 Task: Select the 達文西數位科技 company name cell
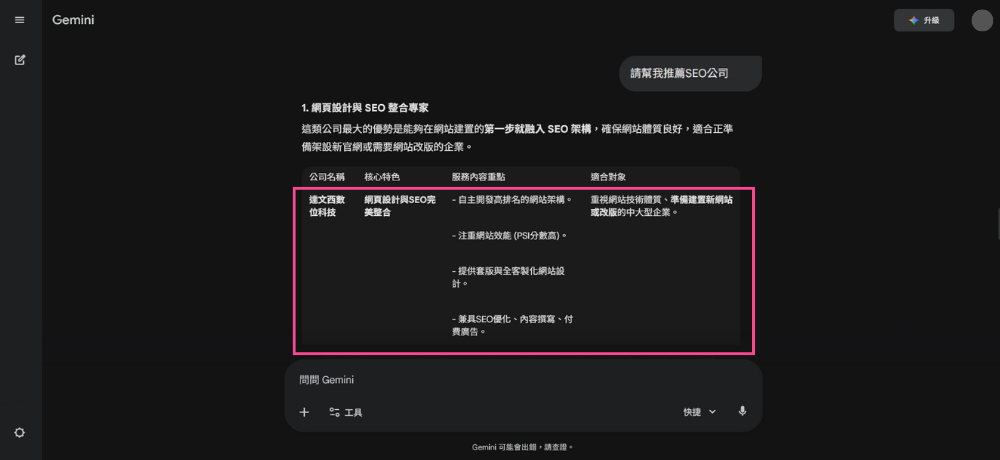point(329,206)
